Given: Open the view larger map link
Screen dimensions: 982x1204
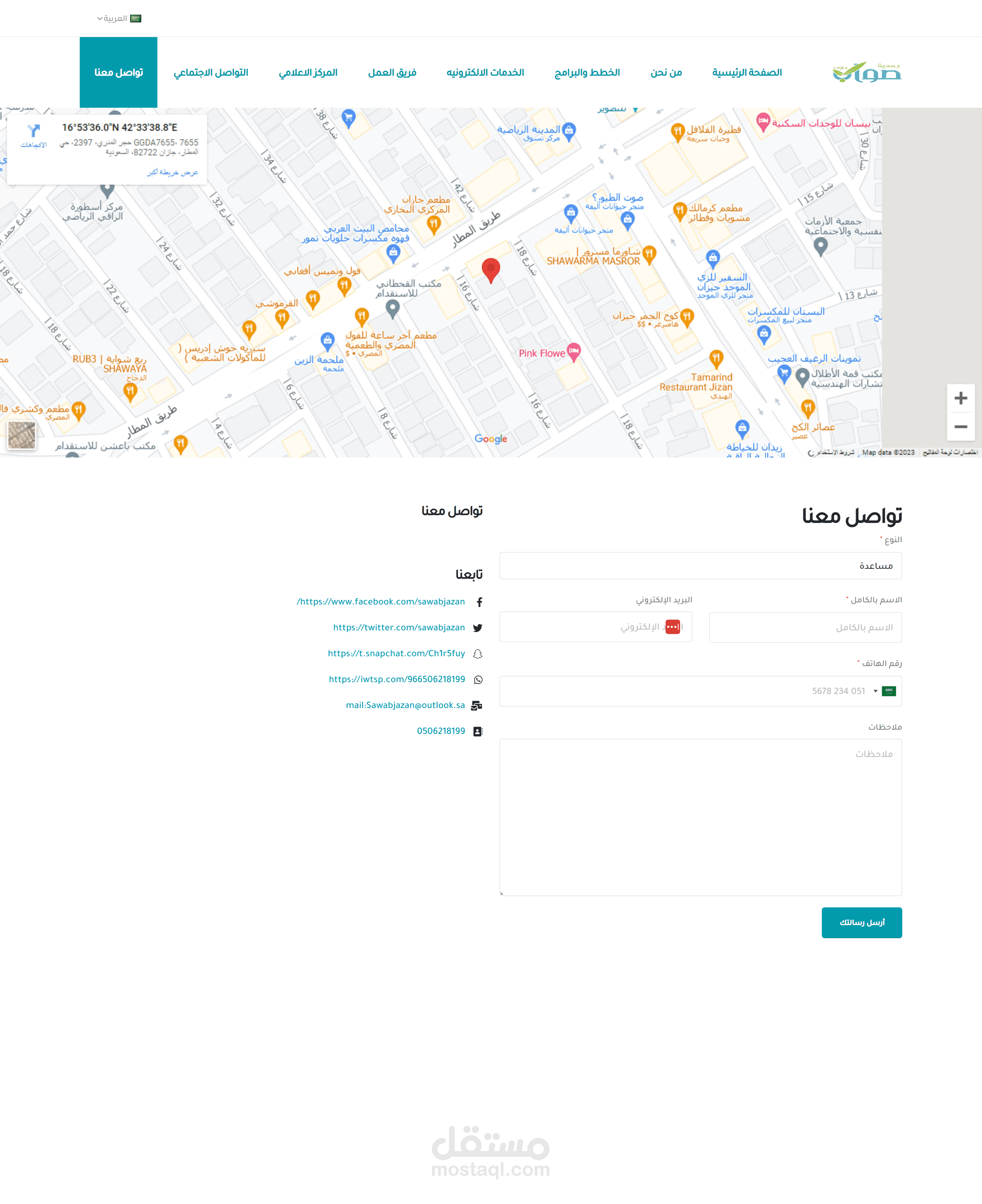Looking at the screenshot, I should pos(172,172).
